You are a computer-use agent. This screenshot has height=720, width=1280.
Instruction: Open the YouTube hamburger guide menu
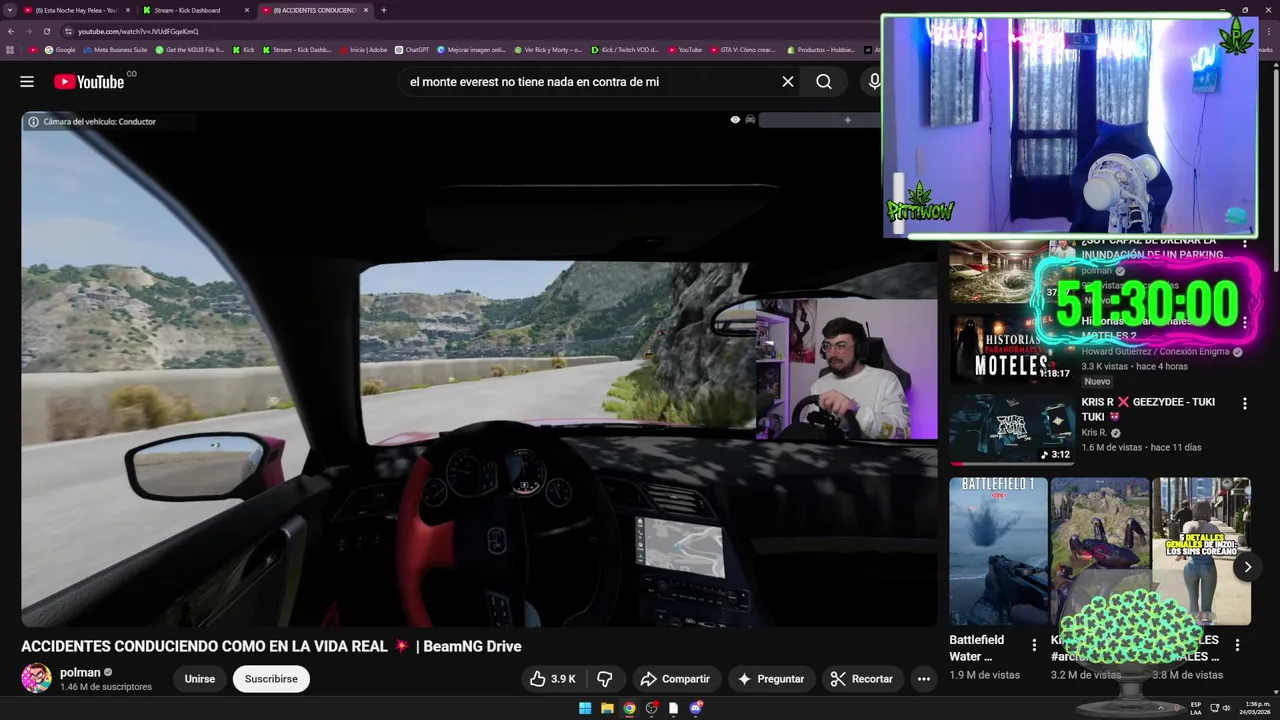coord(27,82)
